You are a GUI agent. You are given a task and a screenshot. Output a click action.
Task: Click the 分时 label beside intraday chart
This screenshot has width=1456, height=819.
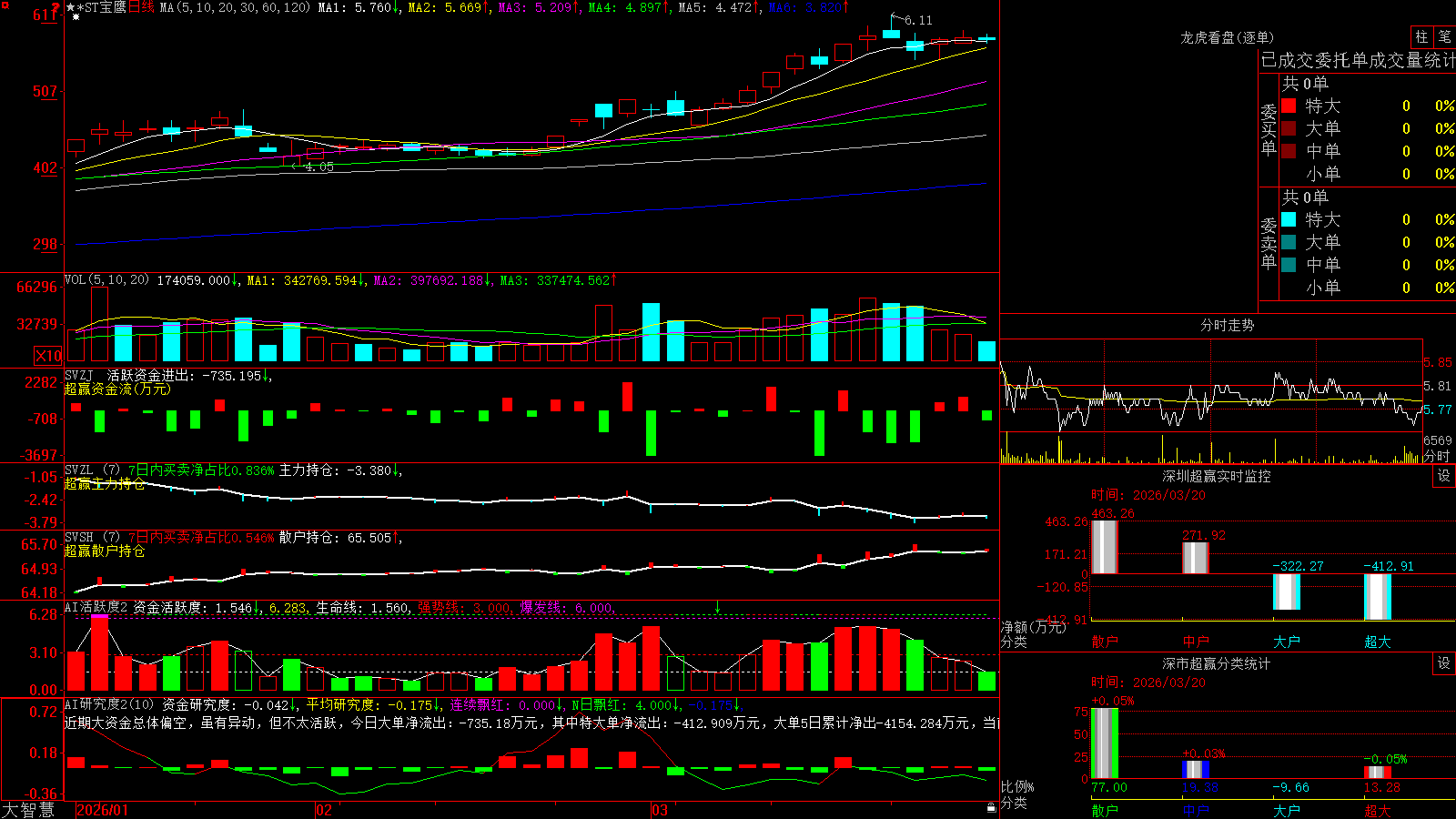[x=1437, y=456]
